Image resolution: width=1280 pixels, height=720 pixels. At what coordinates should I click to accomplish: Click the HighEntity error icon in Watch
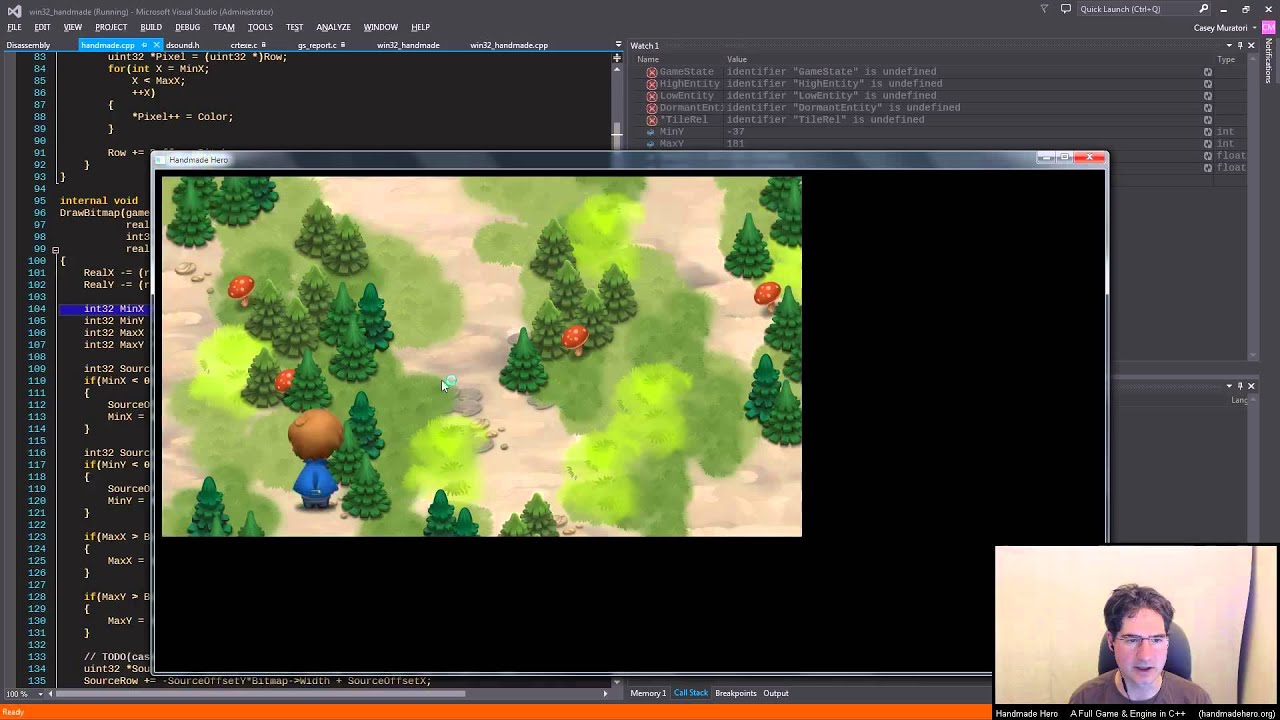click(651, 84)
